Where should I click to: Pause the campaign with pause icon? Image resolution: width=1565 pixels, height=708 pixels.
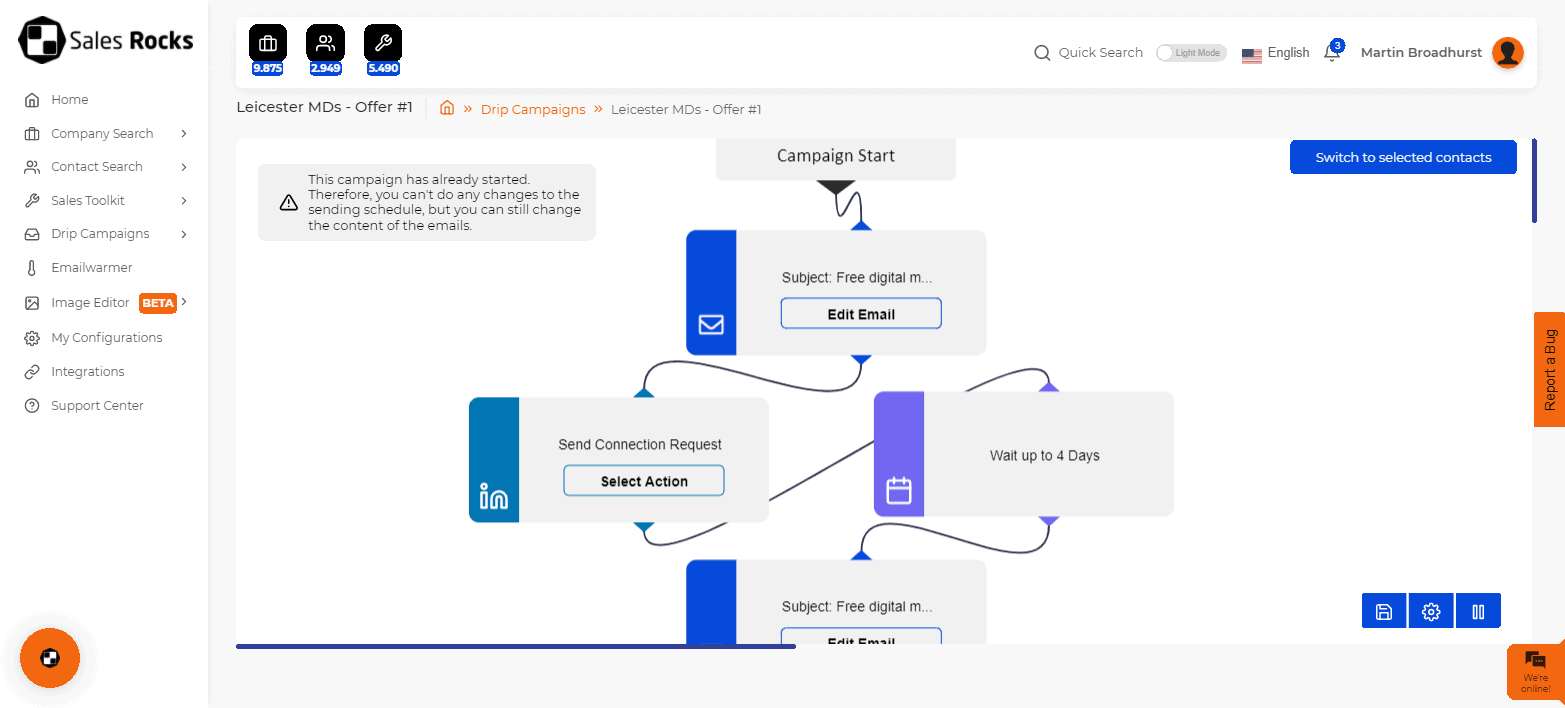pos(1478,612)
